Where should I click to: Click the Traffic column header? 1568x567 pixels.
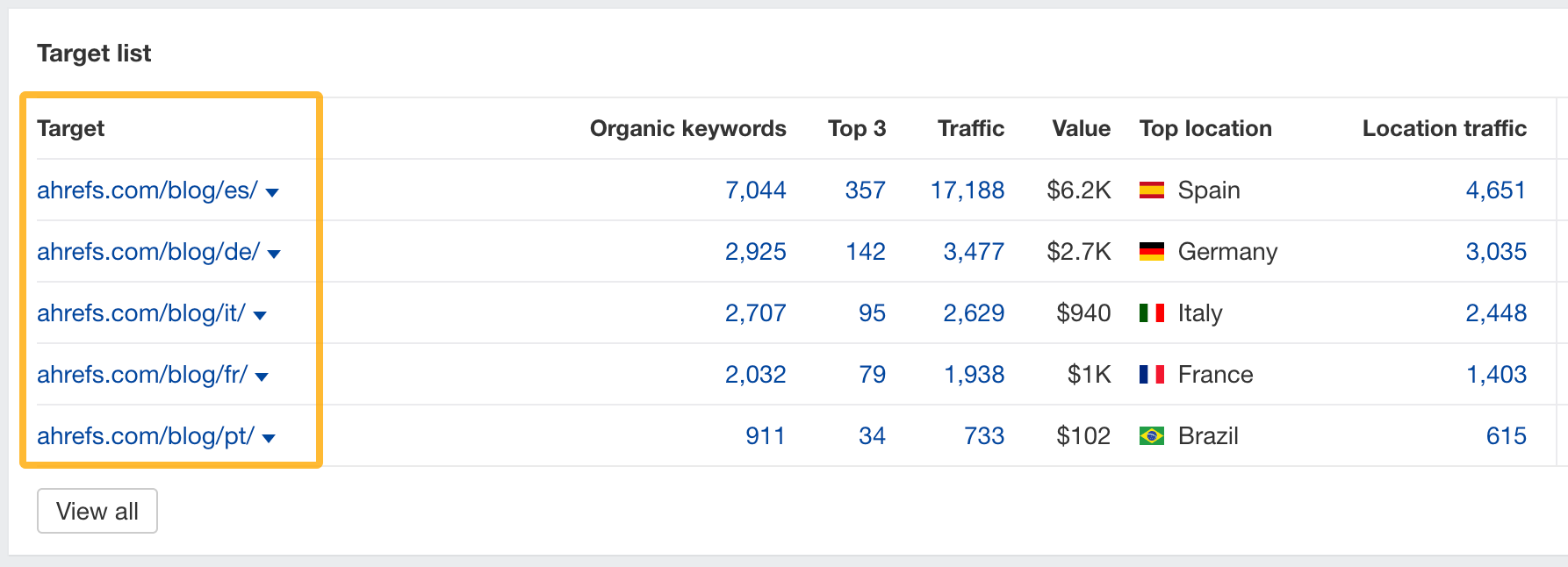[970, 129]
